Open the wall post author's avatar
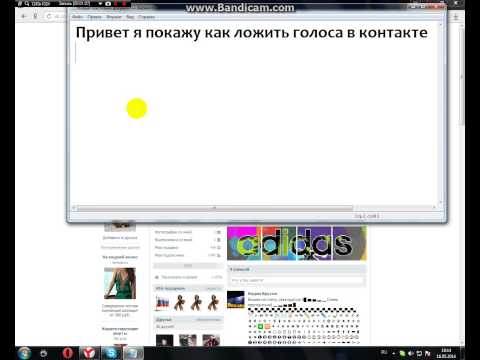This screenshot has width=480, height=360. [x=236, y=299]
